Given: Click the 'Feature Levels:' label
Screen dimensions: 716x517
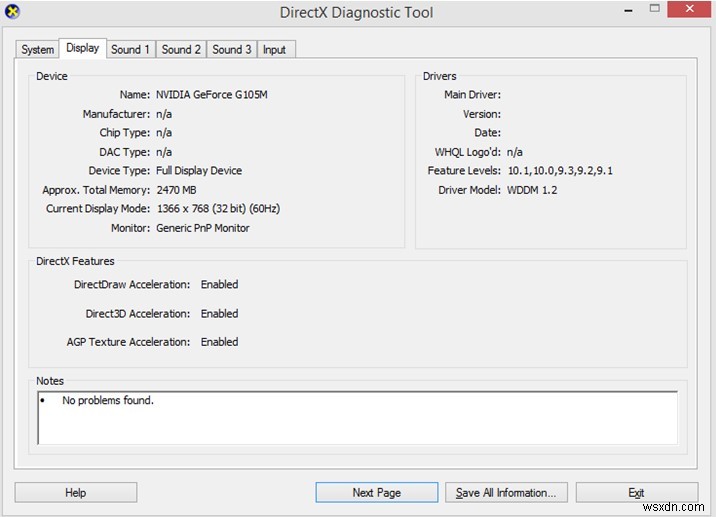Looking at the screenshot, I should (x=464, y=171).
